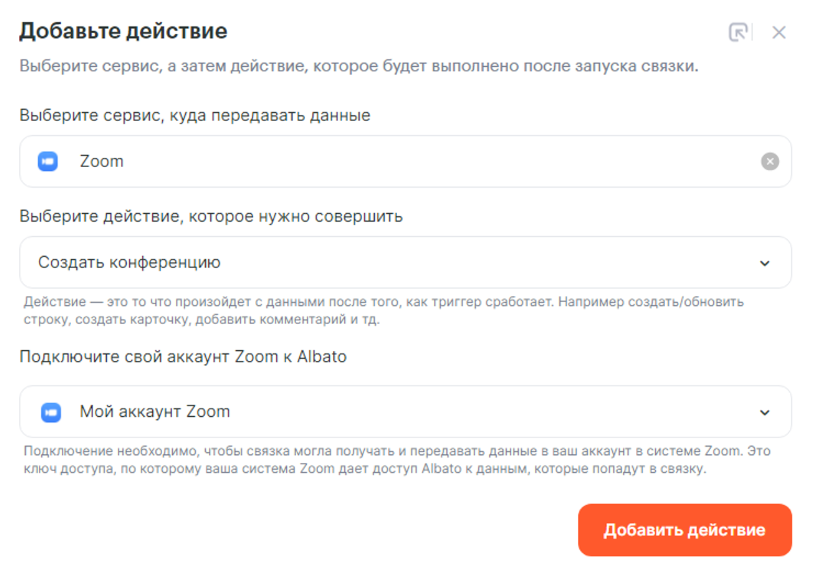The height and width of the screenshot is (575, 830).
Task: Click the pop-out dialog icon in header
Action: [738, 32]
